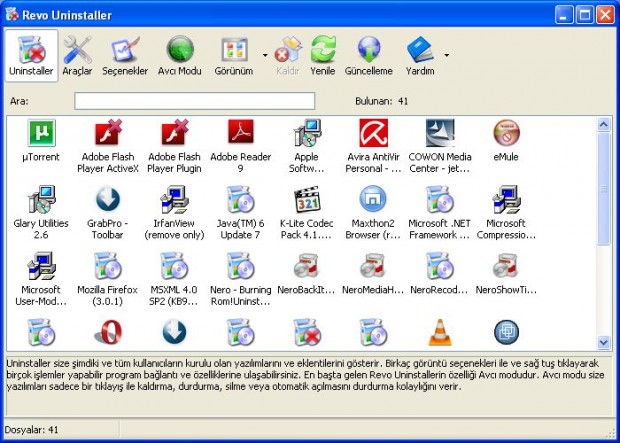Minimize the Revo Uninstaller window
This screenshot has height=443, width=620.
(x=564, y=15)
